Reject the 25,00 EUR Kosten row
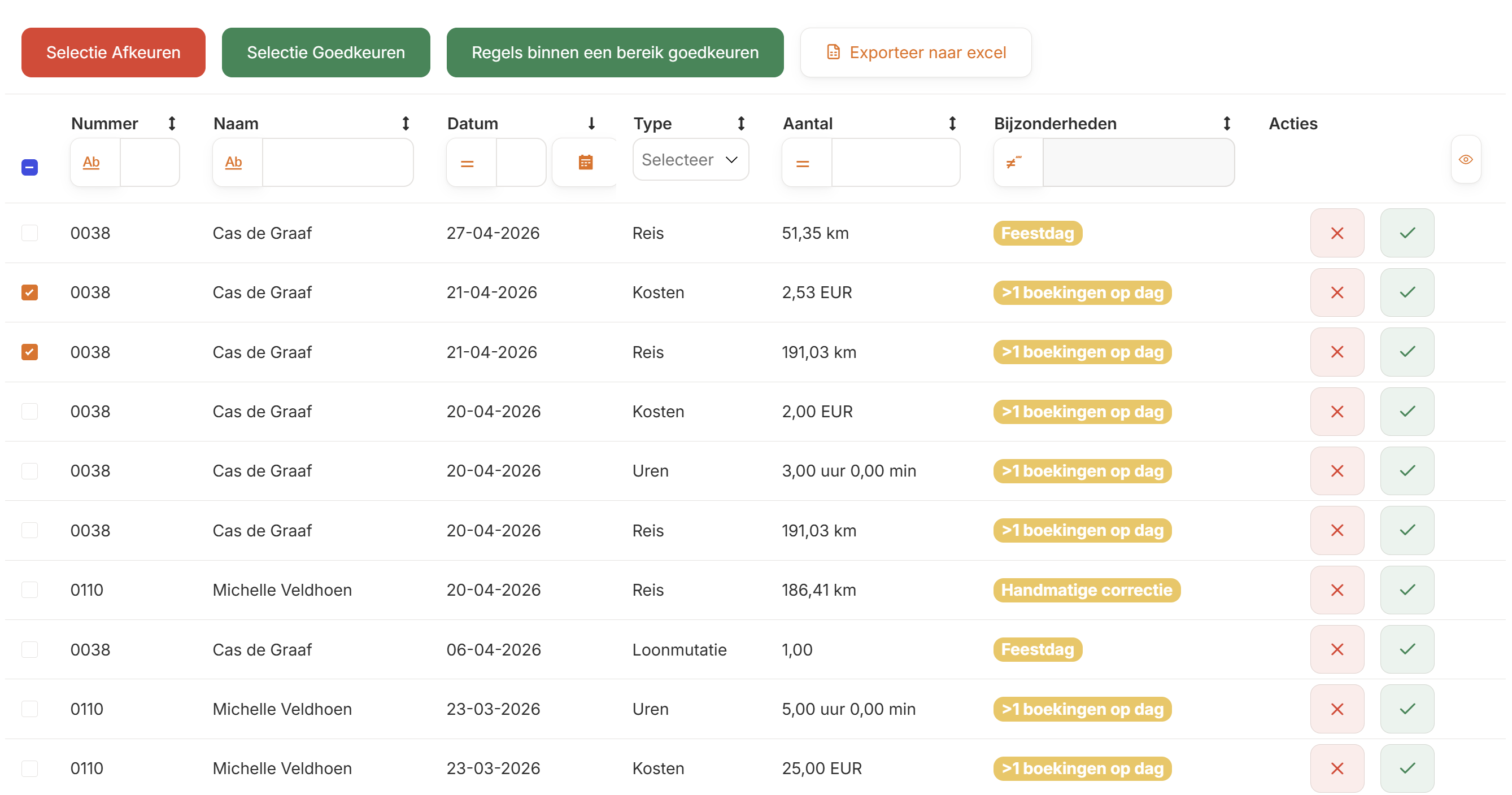Screen dimensions: 1512x795 pyautogui.click(x=1336, y=768)
